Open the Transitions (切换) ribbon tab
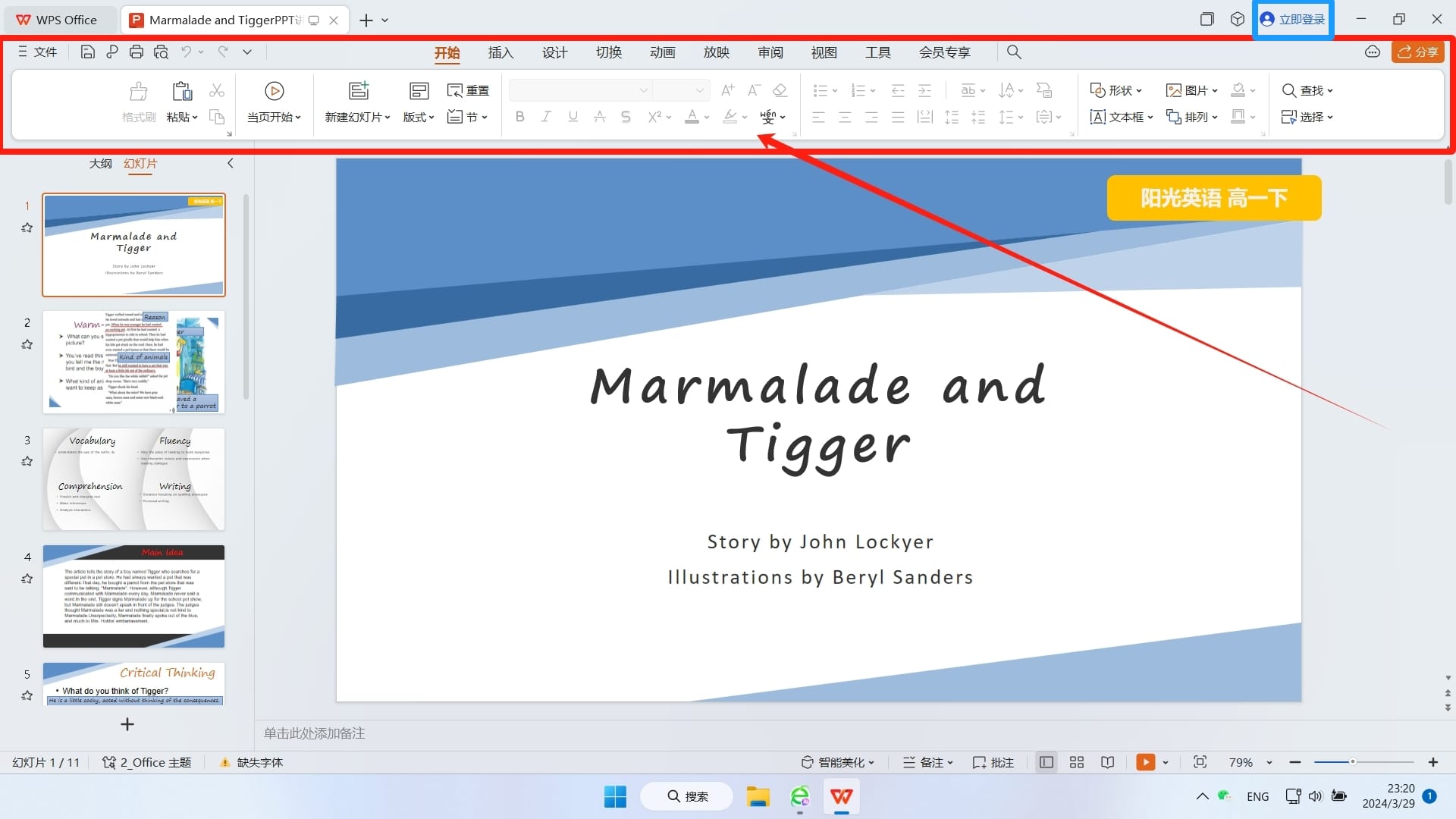Image resolution: width=1456 pixels, height=819 pixels. click(x=608, y=52)
